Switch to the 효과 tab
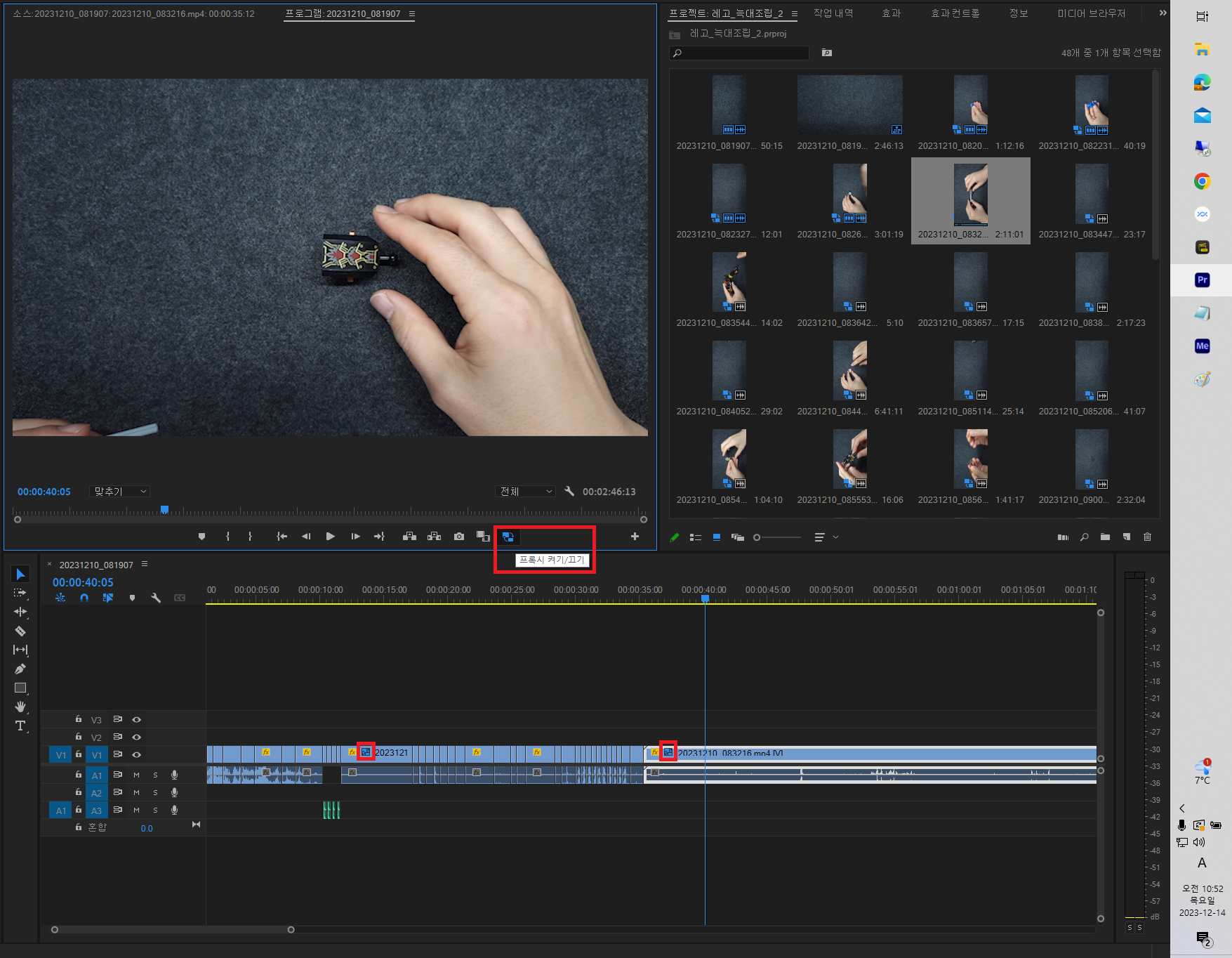Viewport: 1232px width, 958px height. (891, 13)
